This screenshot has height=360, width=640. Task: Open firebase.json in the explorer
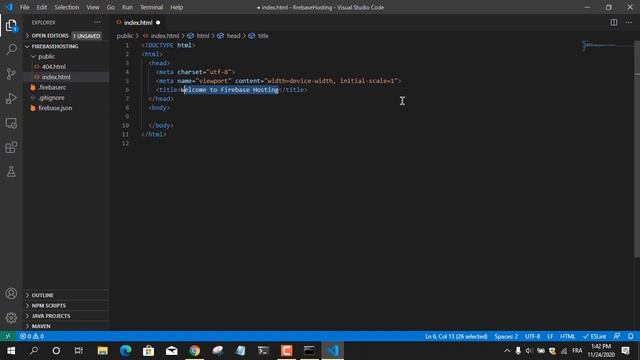66,108
